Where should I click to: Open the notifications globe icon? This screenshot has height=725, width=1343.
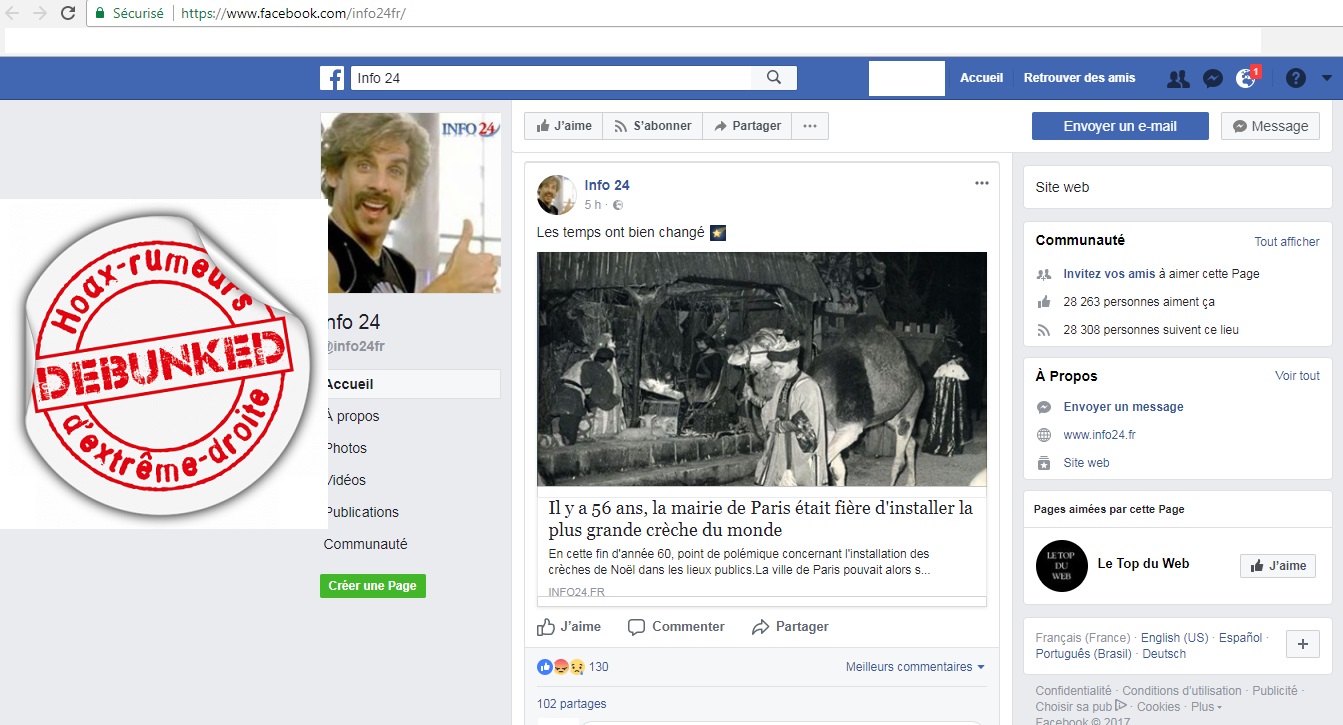(1246, 78)
